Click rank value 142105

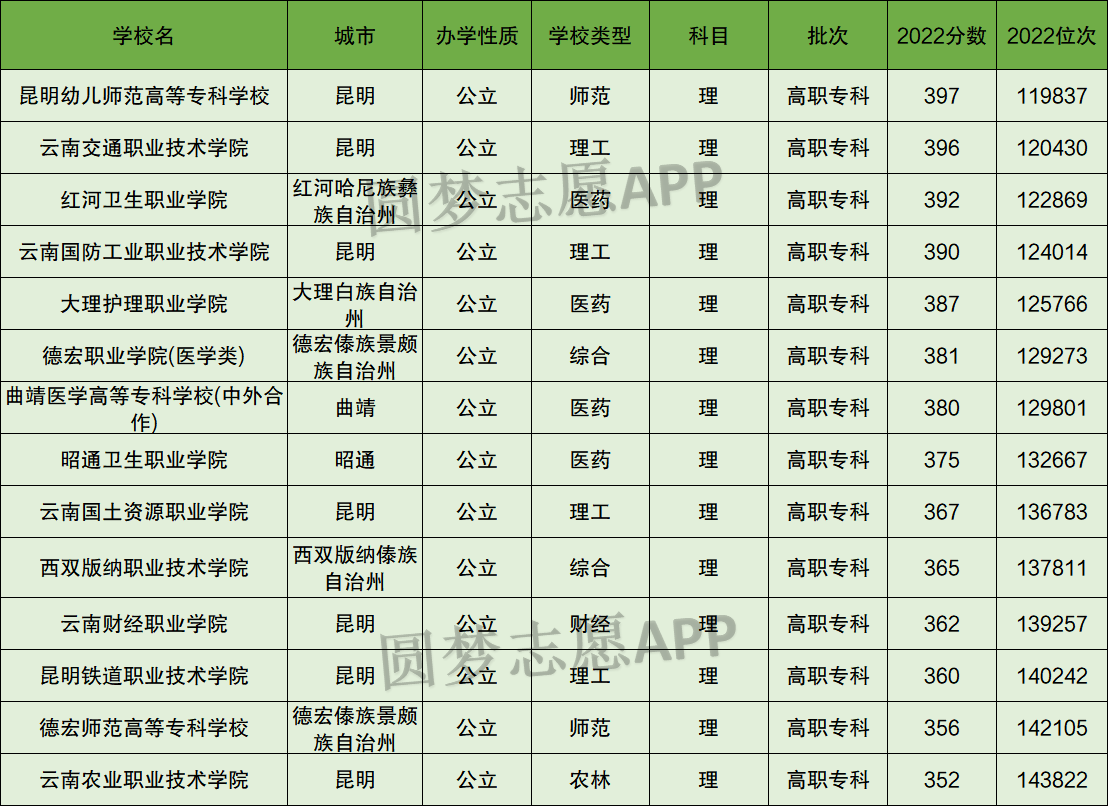pos(1051,728)
